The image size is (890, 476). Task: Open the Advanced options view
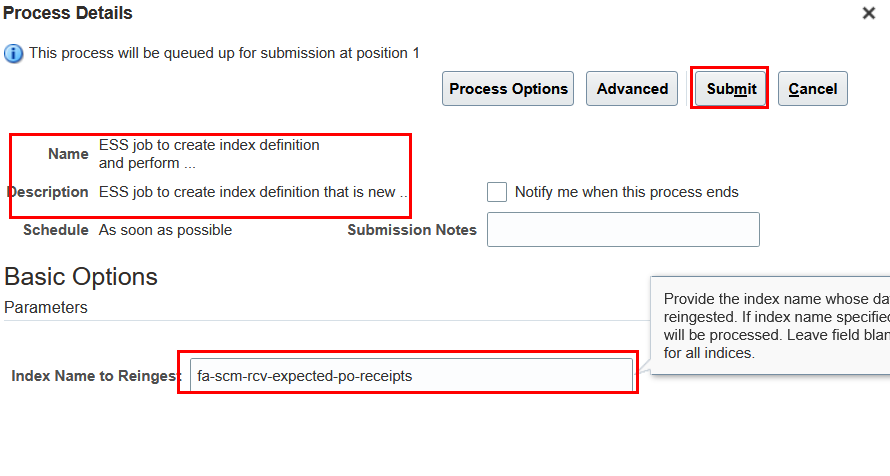click(632, 89)
